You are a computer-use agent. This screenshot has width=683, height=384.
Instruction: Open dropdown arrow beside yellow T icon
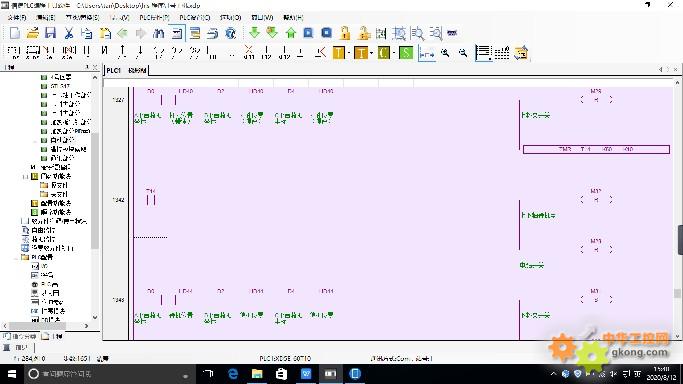point(349,53)
